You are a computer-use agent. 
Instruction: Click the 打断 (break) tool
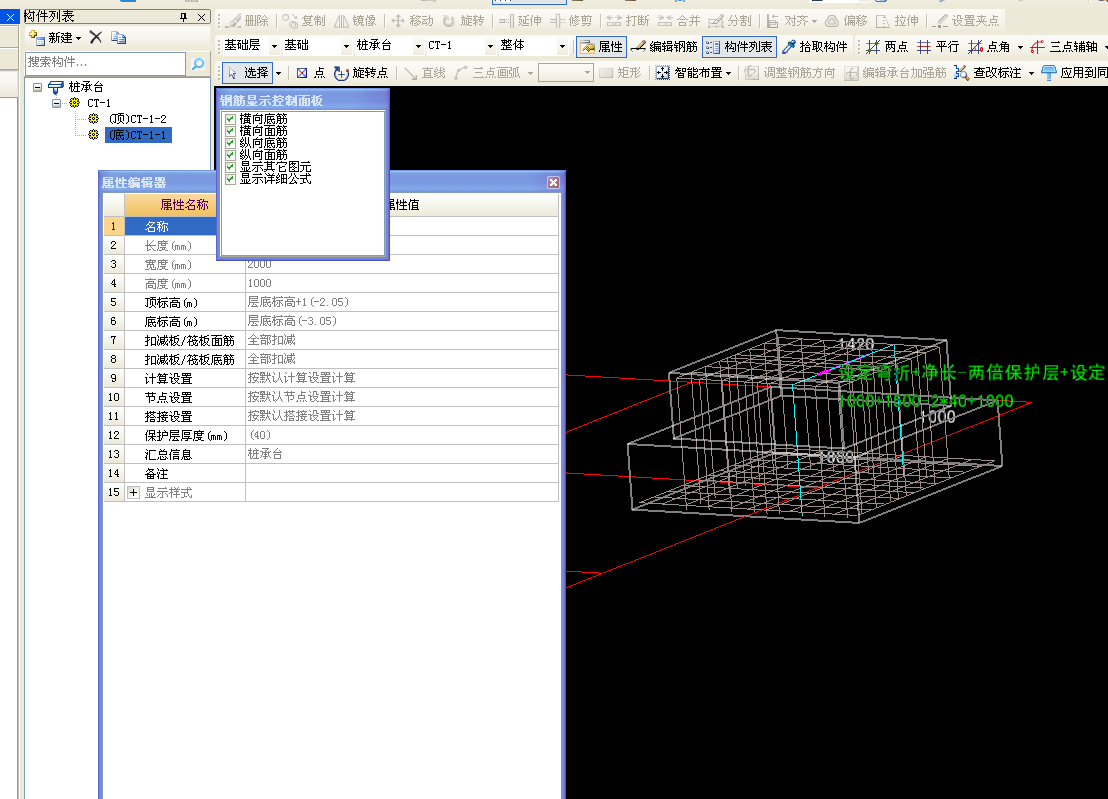click(x=628, y=21)
